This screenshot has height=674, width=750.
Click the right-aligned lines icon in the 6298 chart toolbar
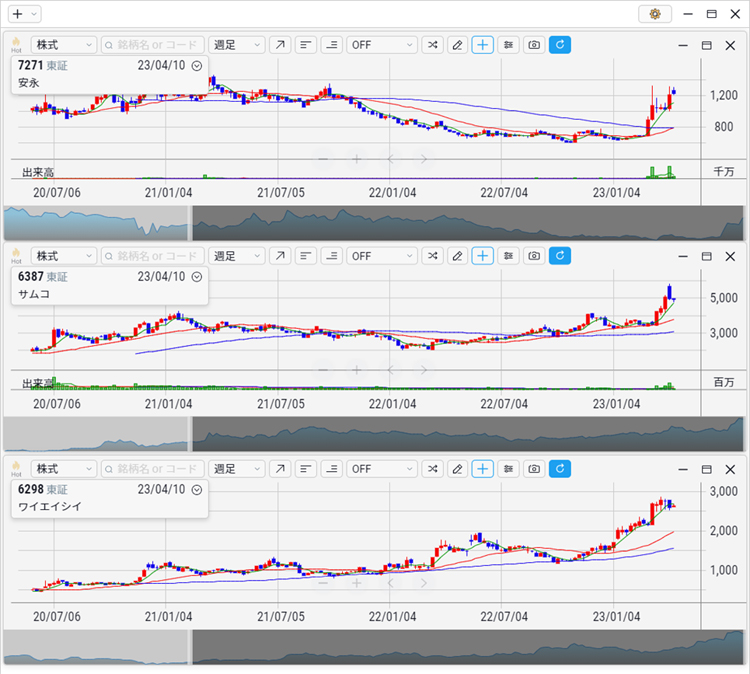coord(330,469)
